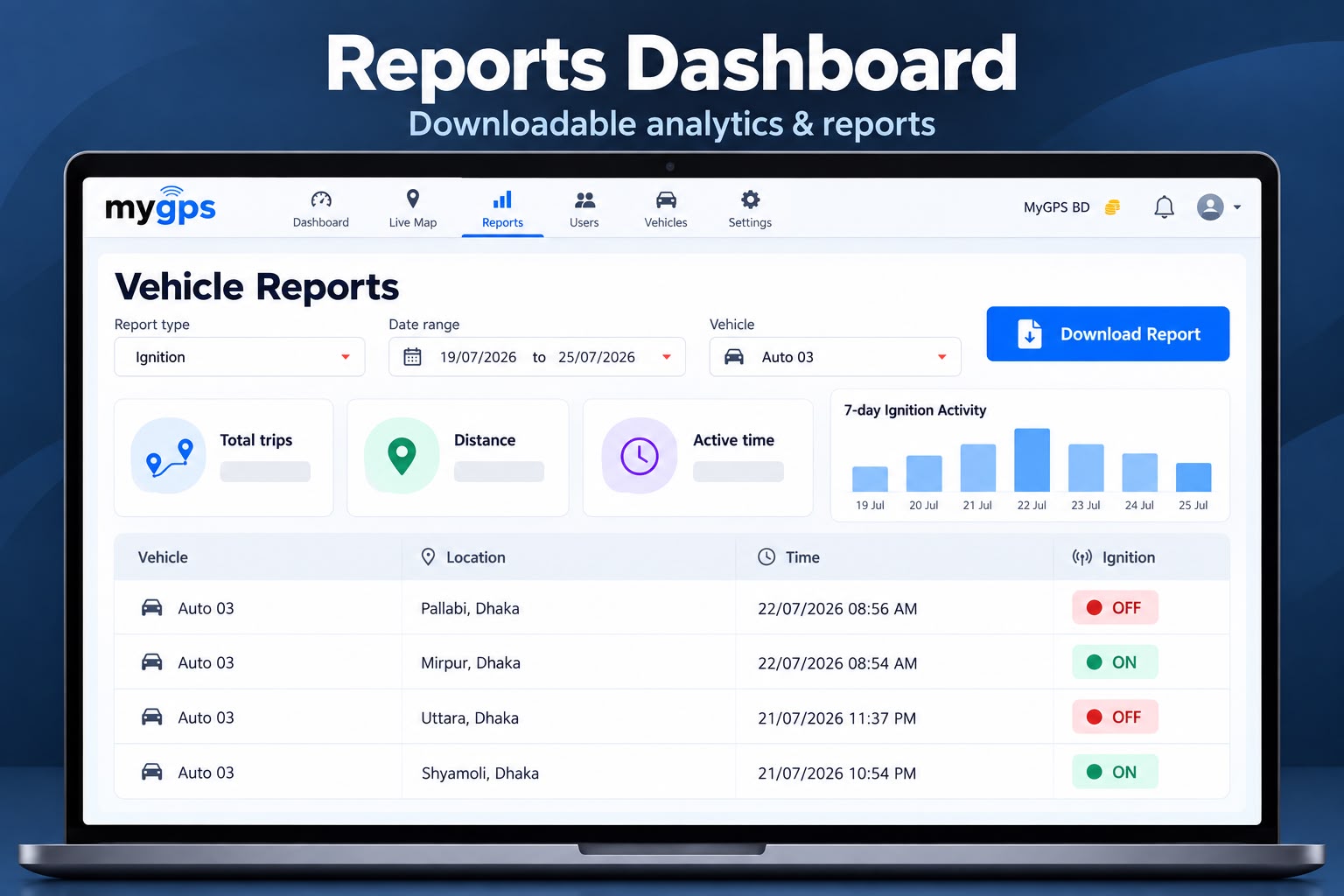
Task: Click the Users people icon
Action: pos(584,199)
